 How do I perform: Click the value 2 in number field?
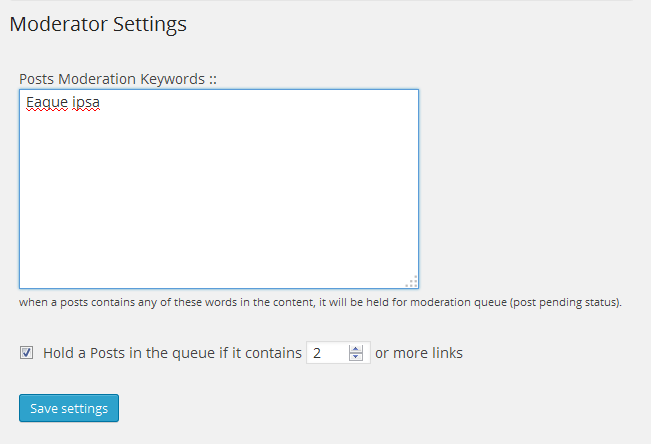point(317,353)
